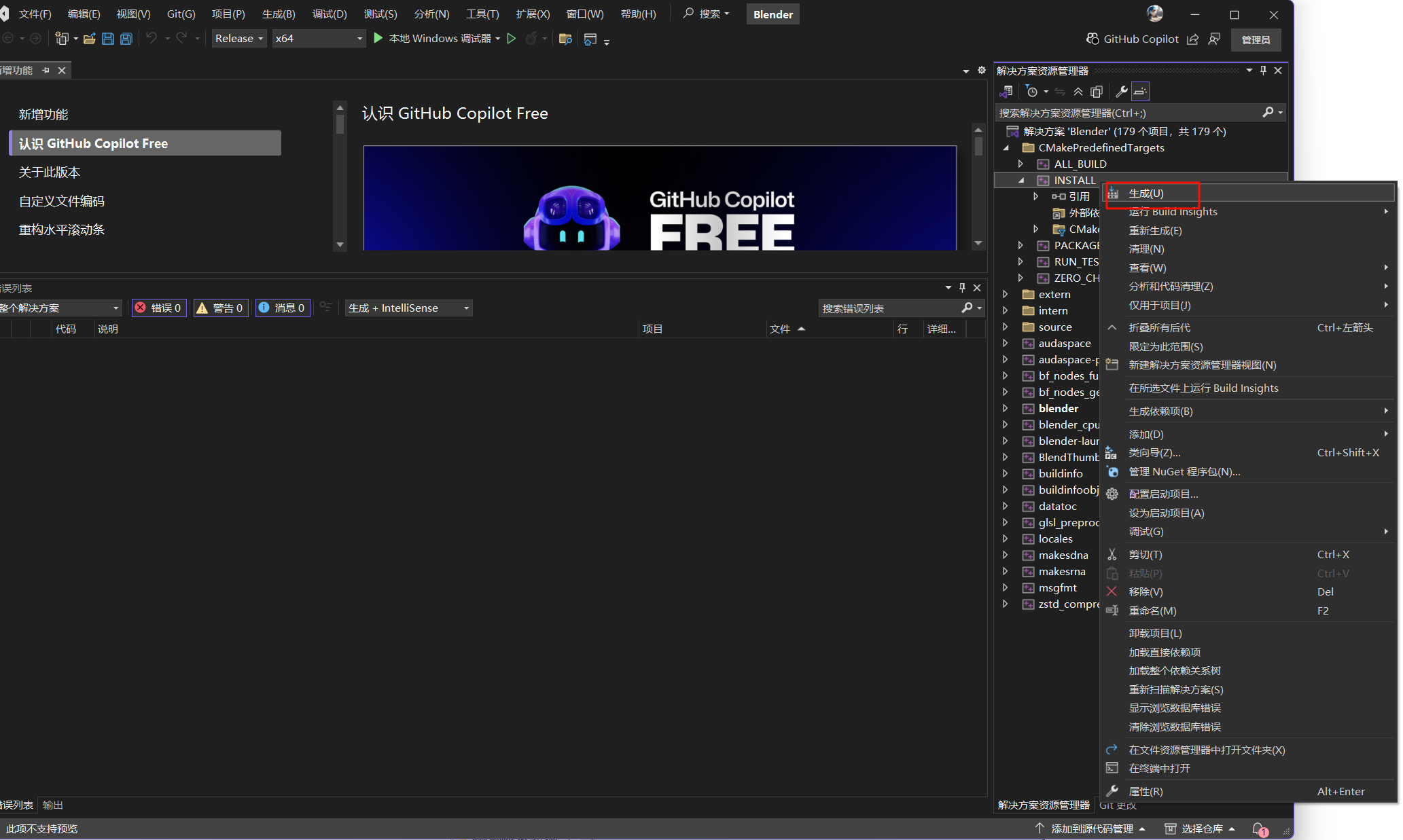The image size is (1403, 840).
Task: Open the x64 platform dropdown
Action: 319,39
